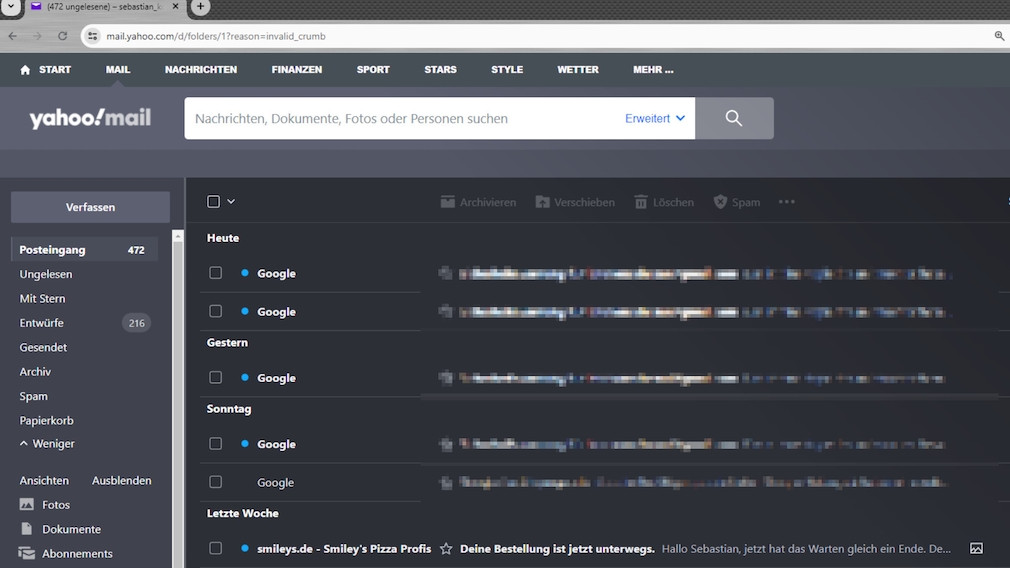
Task: Click the Archivieren box icon
Action: pyautogui.click(x=447, y=202)
